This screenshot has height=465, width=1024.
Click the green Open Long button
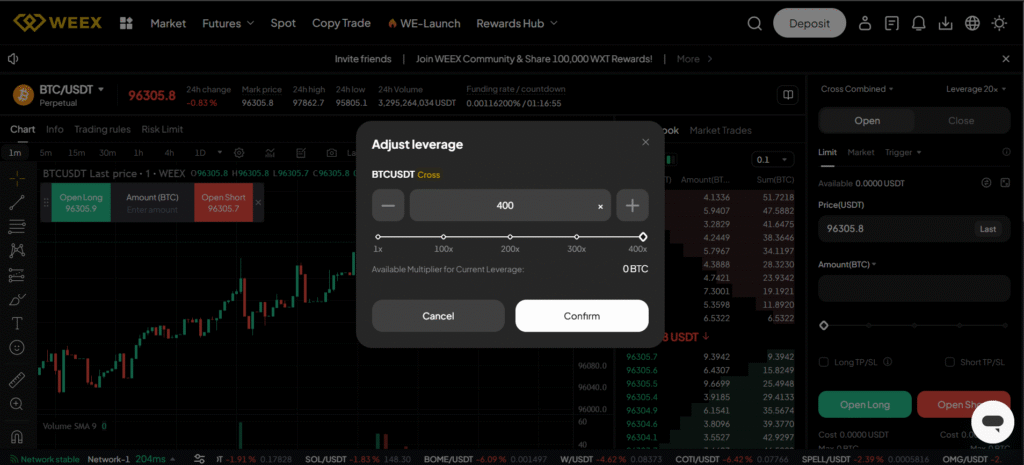(865, 405)
